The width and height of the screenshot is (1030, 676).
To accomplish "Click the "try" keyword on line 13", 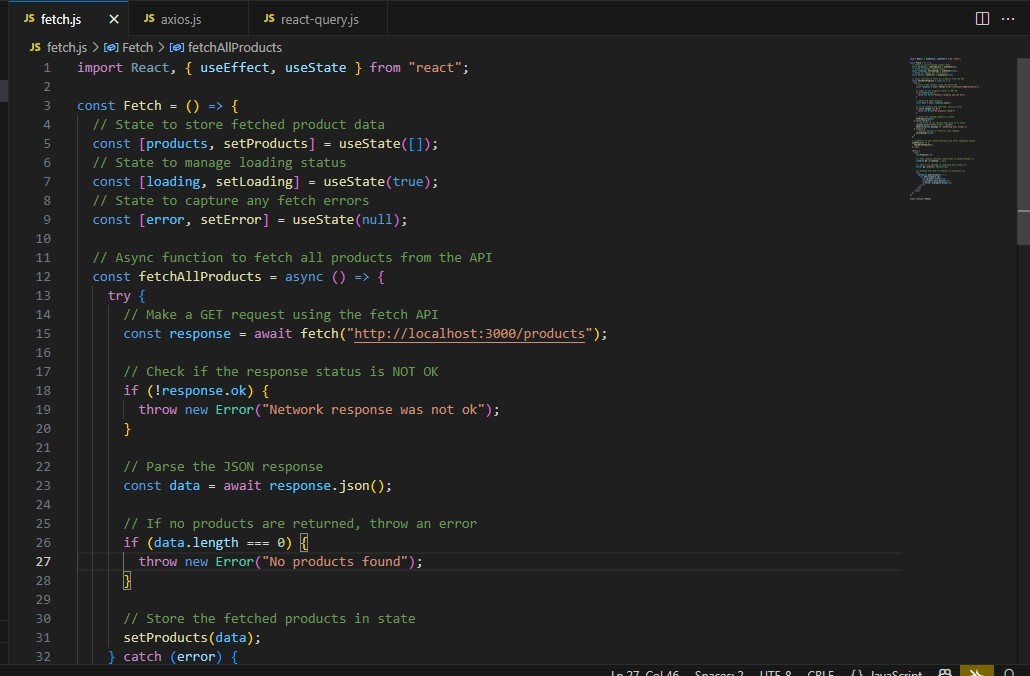I will [119, 296].
